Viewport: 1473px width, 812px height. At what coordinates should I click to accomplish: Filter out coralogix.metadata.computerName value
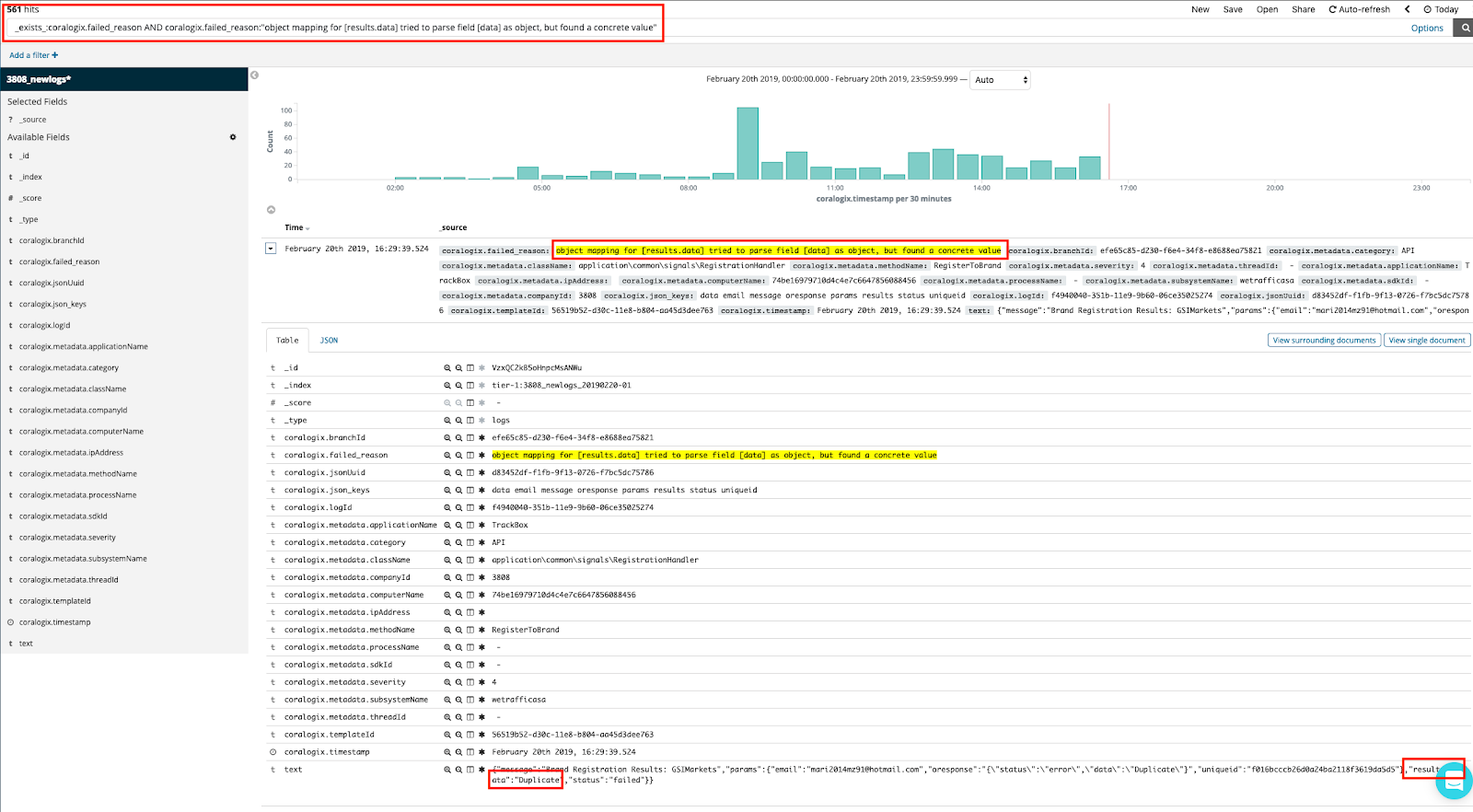pyautogui.click(x=458, y=596)
